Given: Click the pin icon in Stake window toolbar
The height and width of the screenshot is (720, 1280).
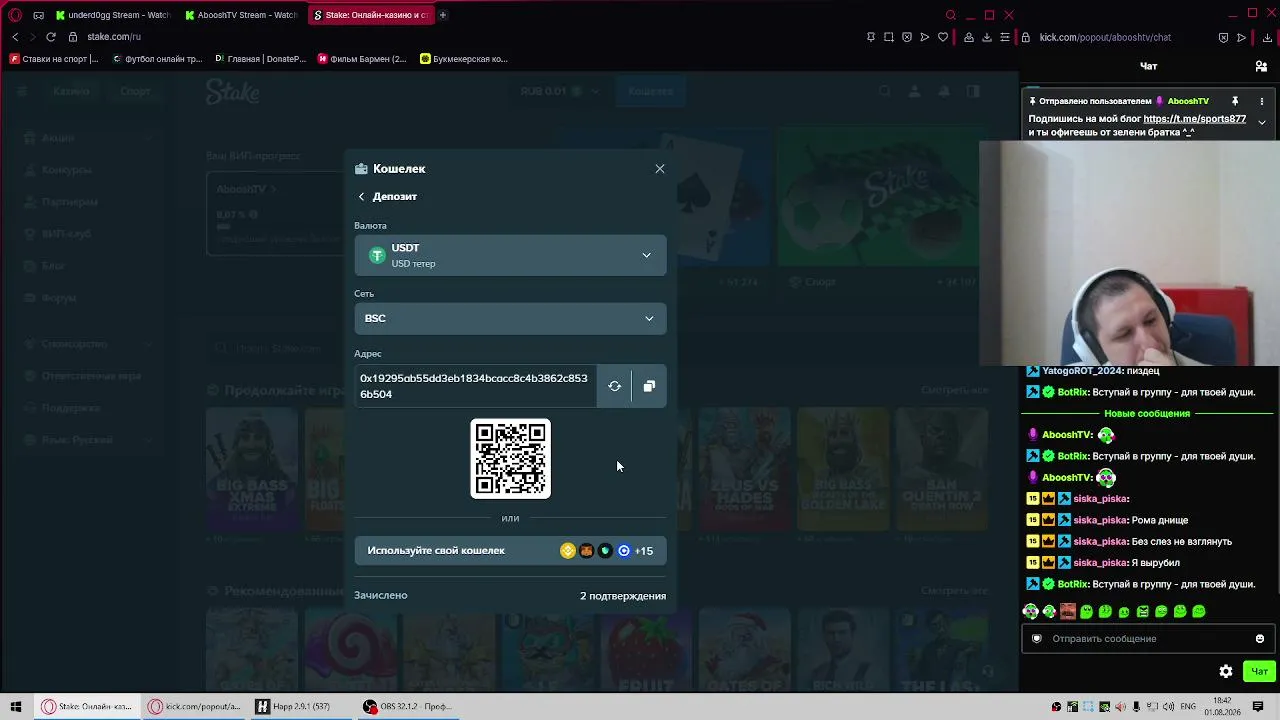Looking at the screenshot, I should [871, 37].
